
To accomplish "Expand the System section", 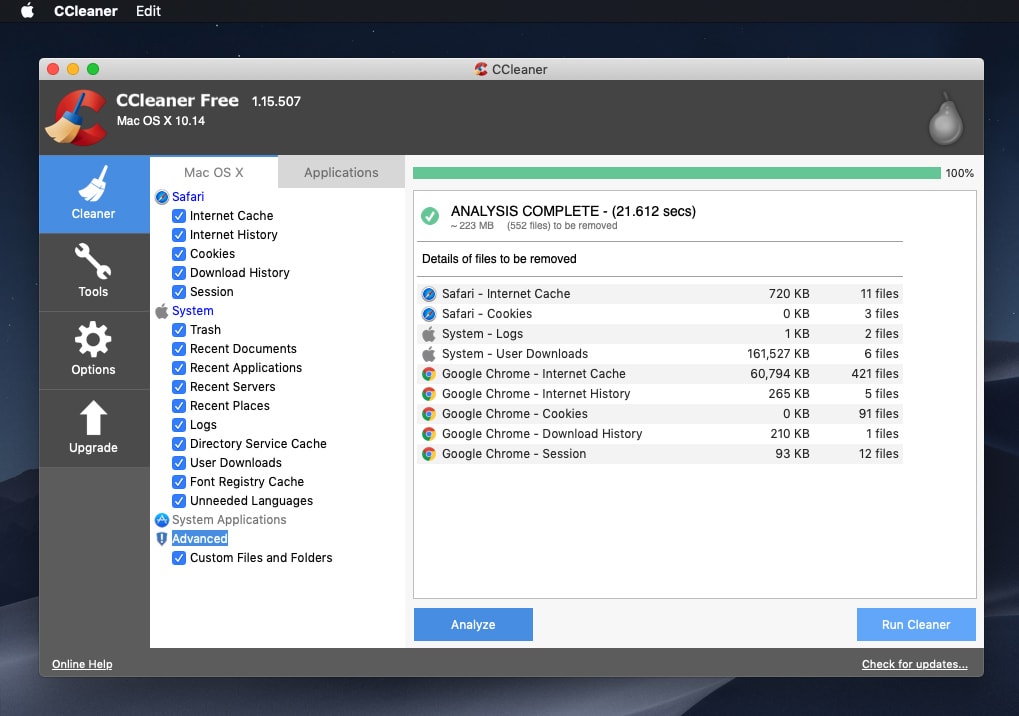I will pyautogui.click(x=192, y=310).
